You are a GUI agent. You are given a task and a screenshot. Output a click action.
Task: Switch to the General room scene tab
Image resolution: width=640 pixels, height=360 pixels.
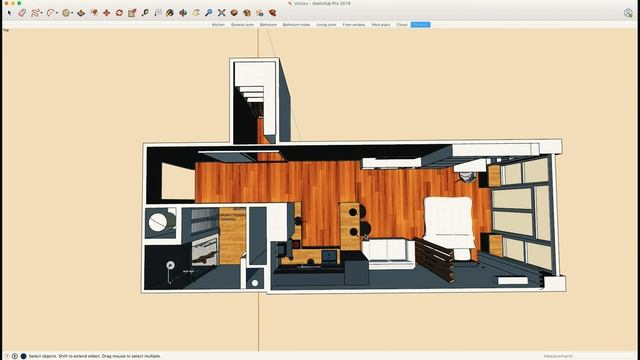click(242, 25)
